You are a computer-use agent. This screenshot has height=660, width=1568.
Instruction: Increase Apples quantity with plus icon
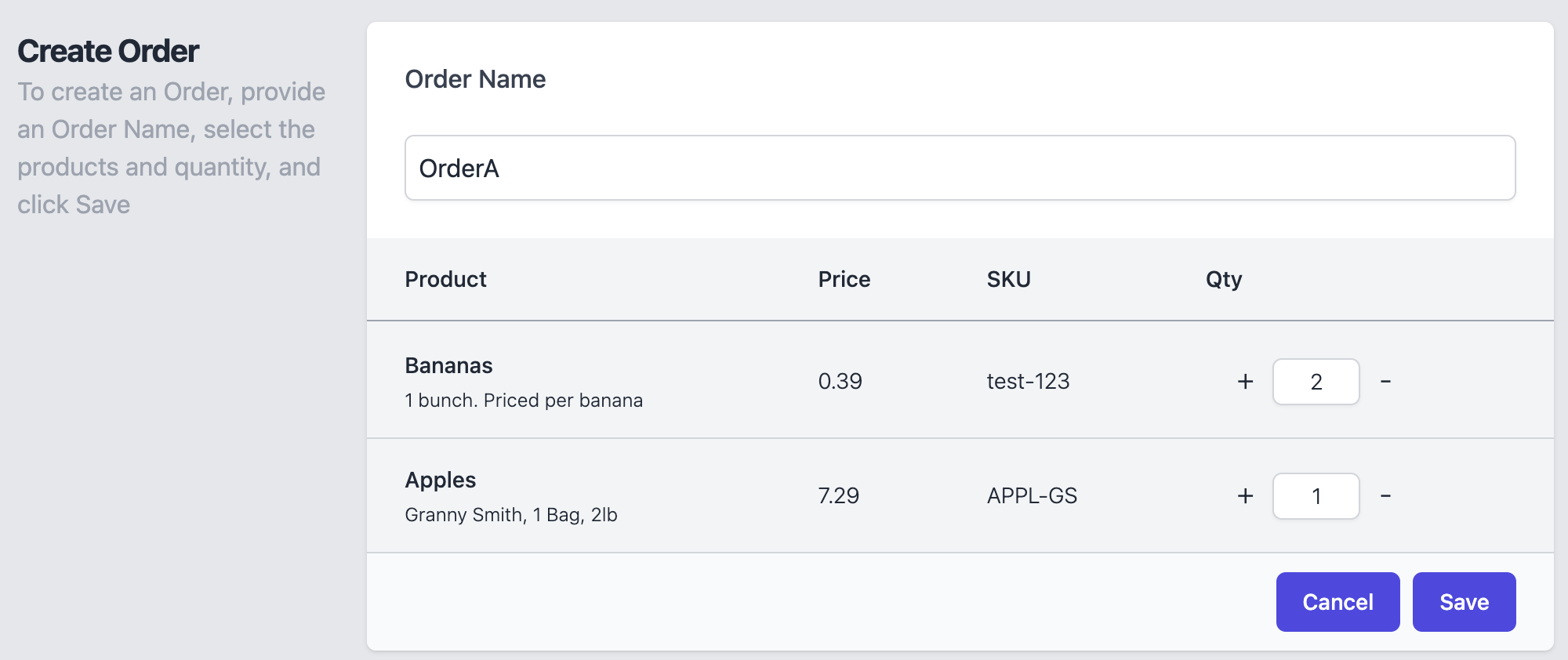point(1245,496)
